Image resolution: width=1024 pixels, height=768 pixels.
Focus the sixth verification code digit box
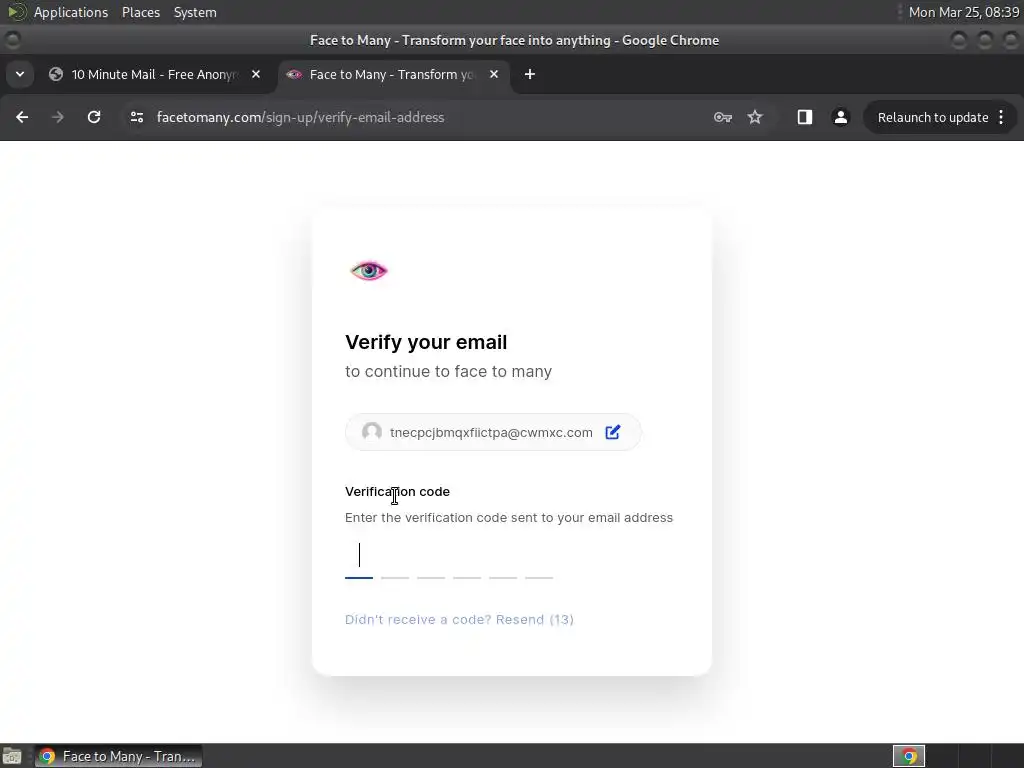[539, 558]
